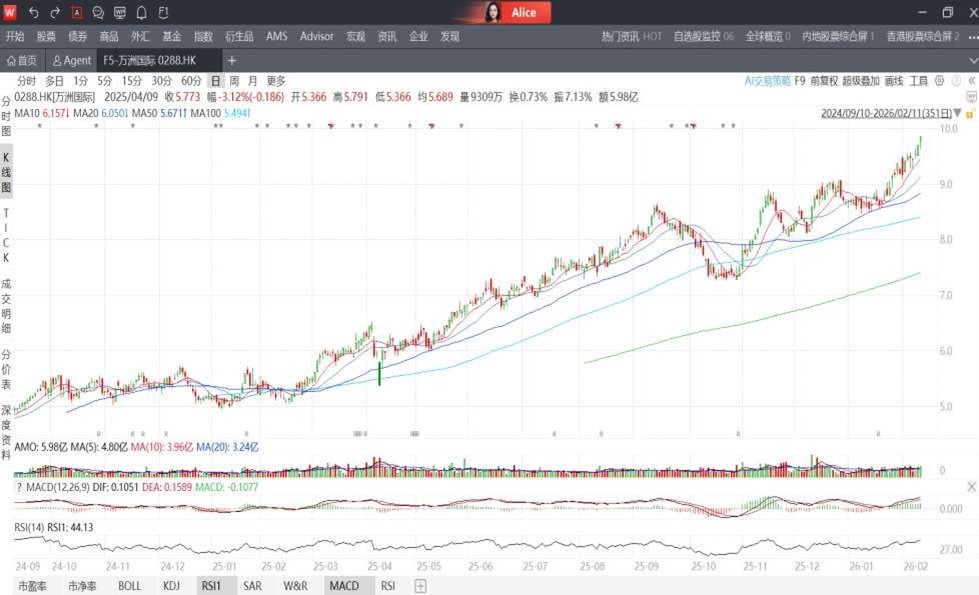Open the 衍生品 menu
Image resolution: width=979 pixels, height=595 pixels.
[x=238, y=36]
